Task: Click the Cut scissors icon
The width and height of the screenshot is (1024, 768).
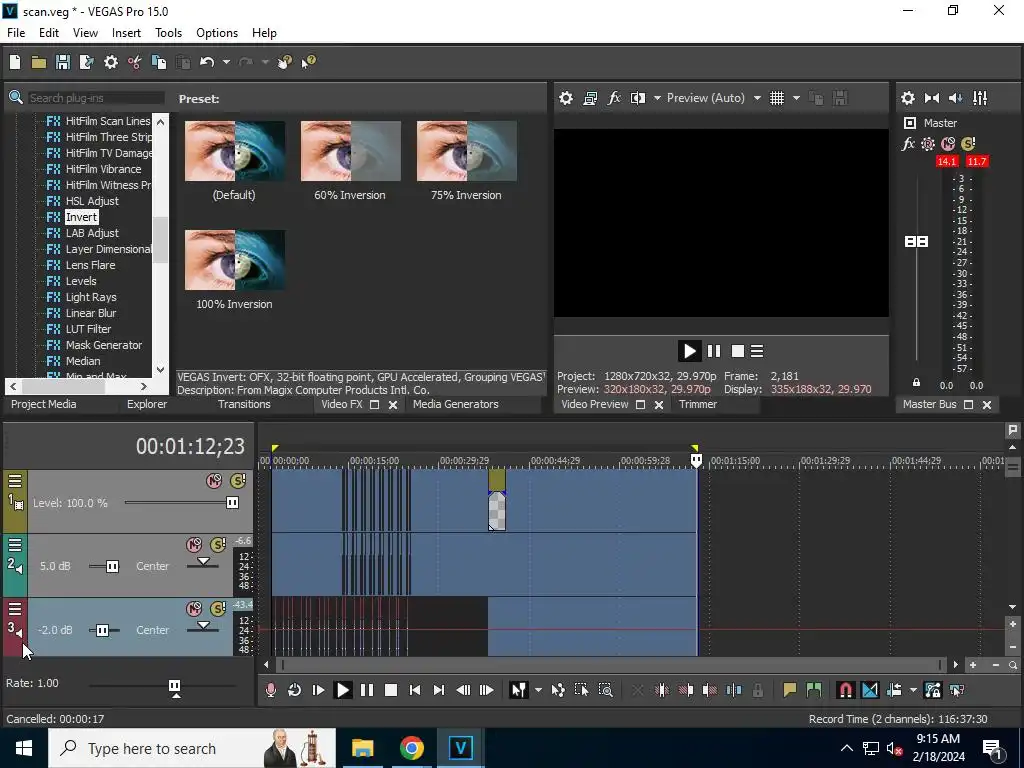Action: click(x=135, y=62)
